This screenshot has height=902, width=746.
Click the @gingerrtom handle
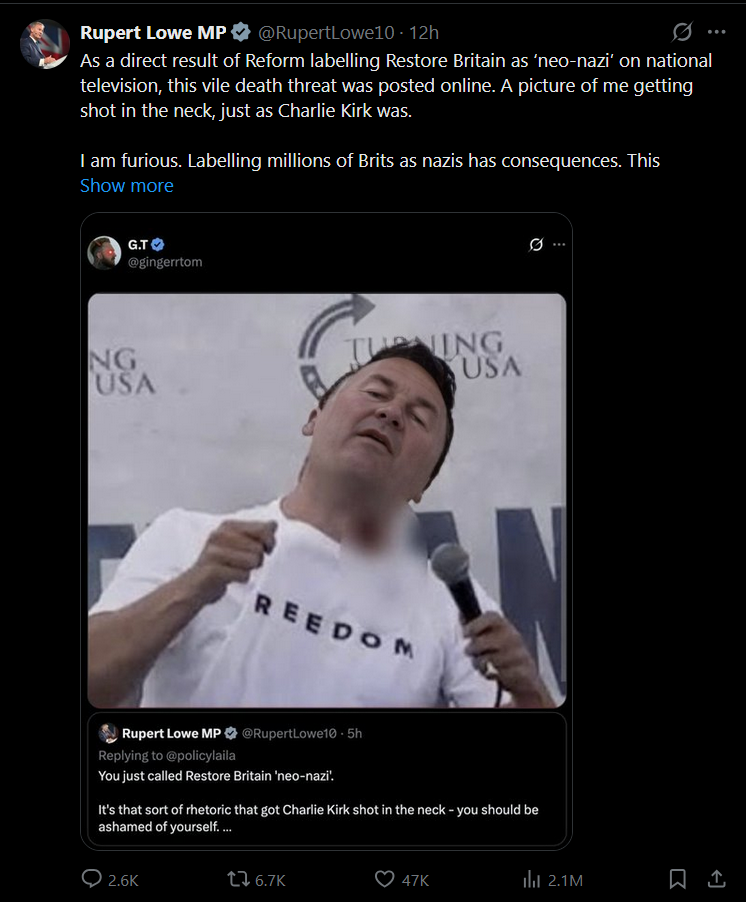coord(165,262)
